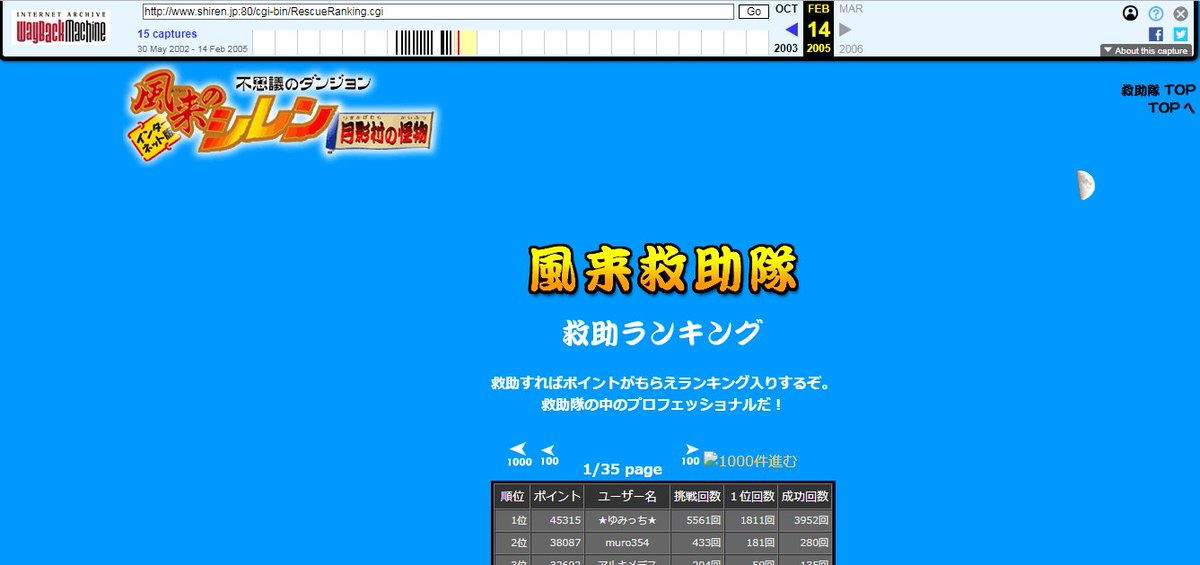
Task: Go to previous capture blue arrow
Action: pyautogui.click(x=791, y=29)
